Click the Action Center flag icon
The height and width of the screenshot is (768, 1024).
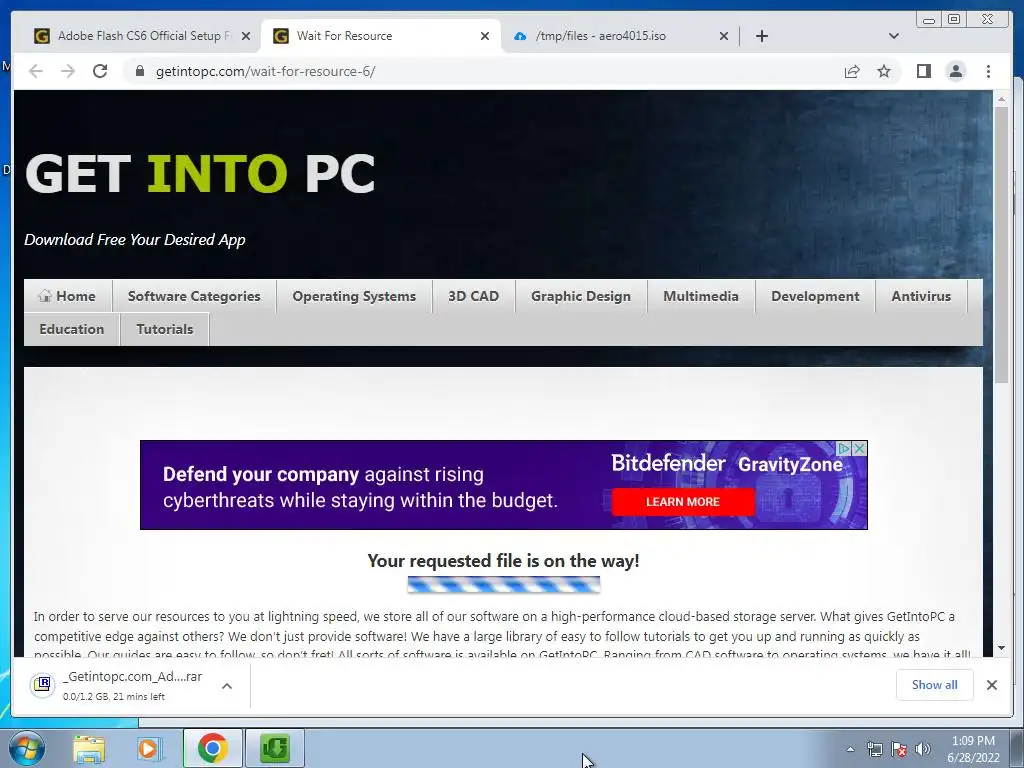(899, 749)
